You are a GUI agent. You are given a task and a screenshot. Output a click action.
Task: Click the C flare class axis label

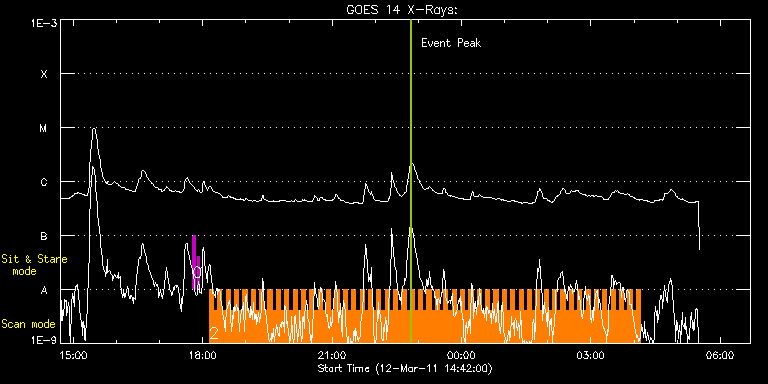[44, 183]
